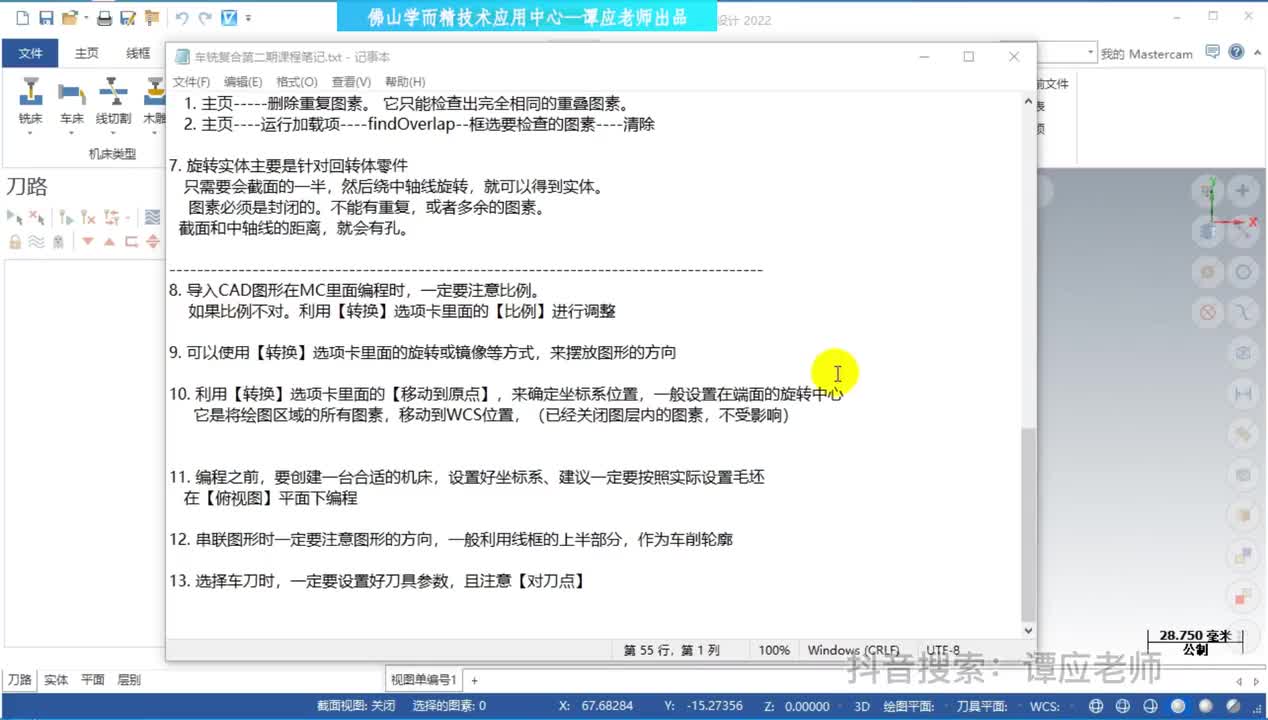Click note line 9 about 转换 rotation or mirror
Image resolution: width=1268 pixels, height=720 pixels.
[x=423, y=352]
